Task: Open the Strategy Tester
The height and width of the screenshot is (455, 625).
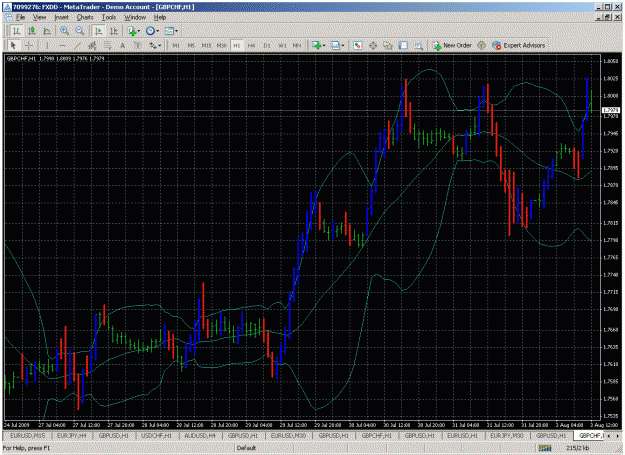Action: pos(418,45)
